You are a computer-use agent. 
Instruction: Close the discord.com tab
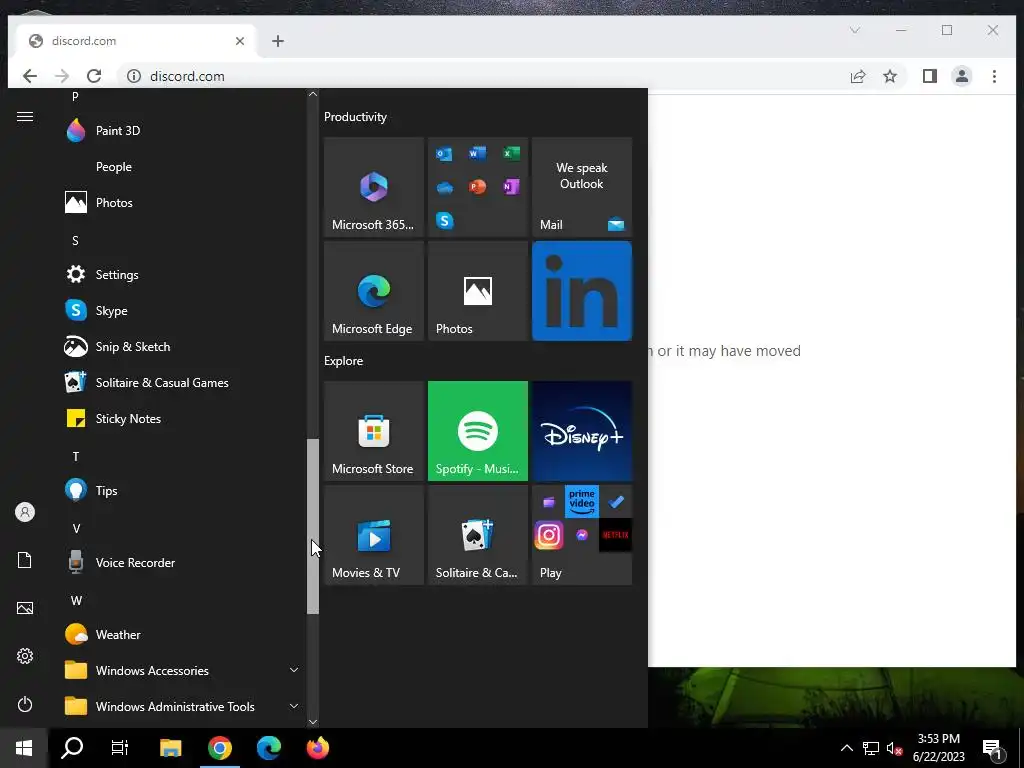[x=240, y=40]
